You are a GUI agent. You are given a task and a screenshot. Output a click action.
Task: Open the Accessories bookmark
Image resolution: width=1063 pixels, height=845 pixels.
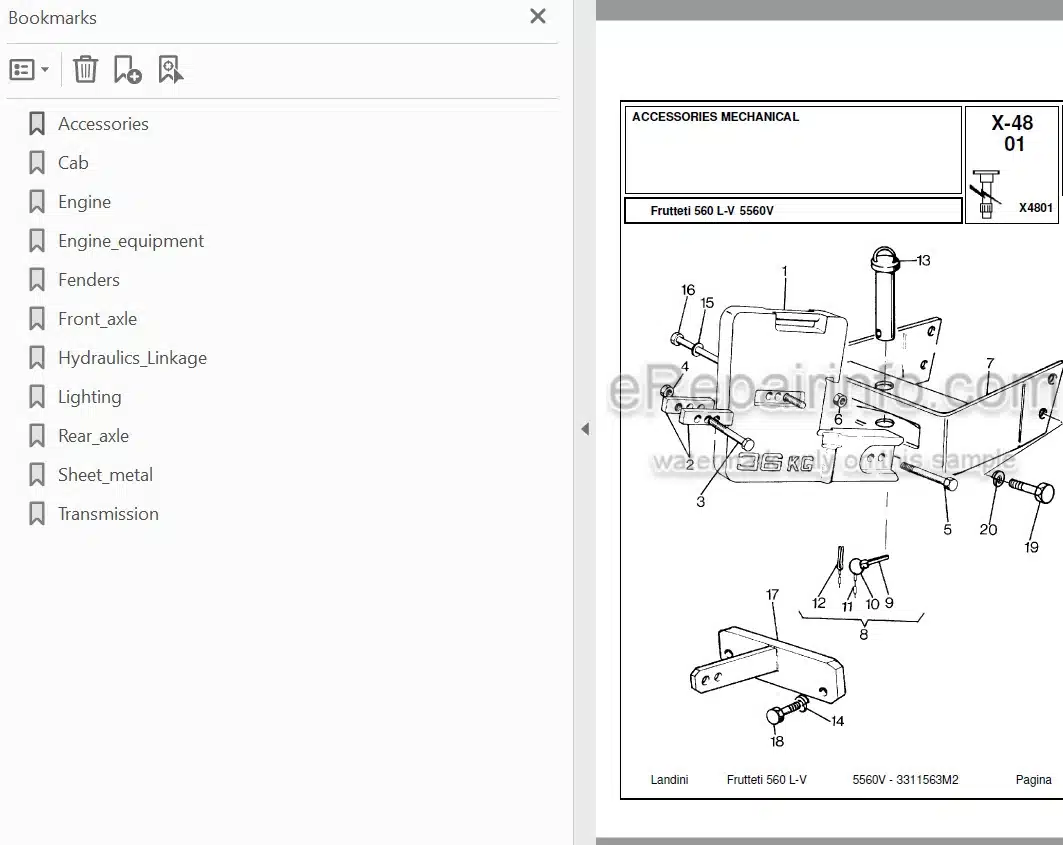pyautogui.click(x=103, y=124)
